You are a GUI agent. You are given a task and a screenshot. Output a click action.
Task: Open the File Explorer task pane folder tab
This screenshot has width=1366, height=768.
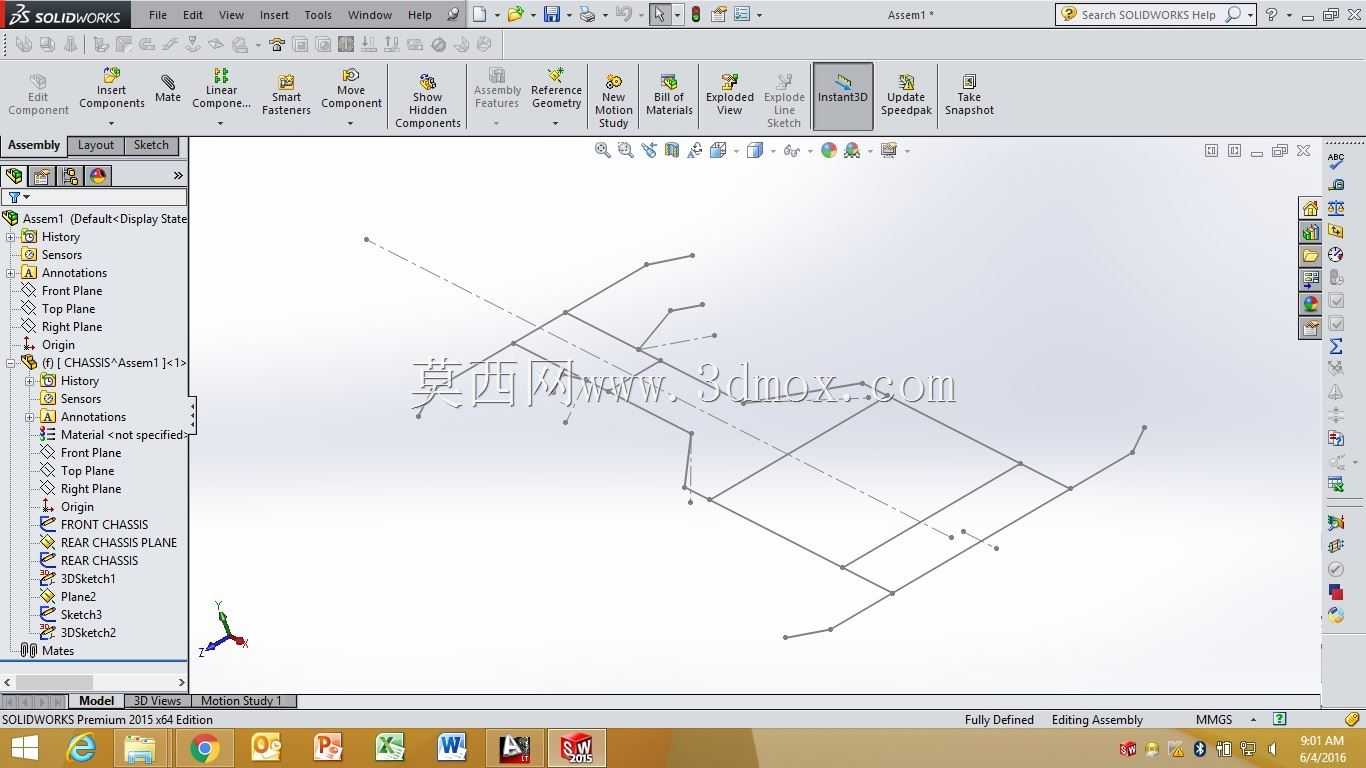point(1310,256)
